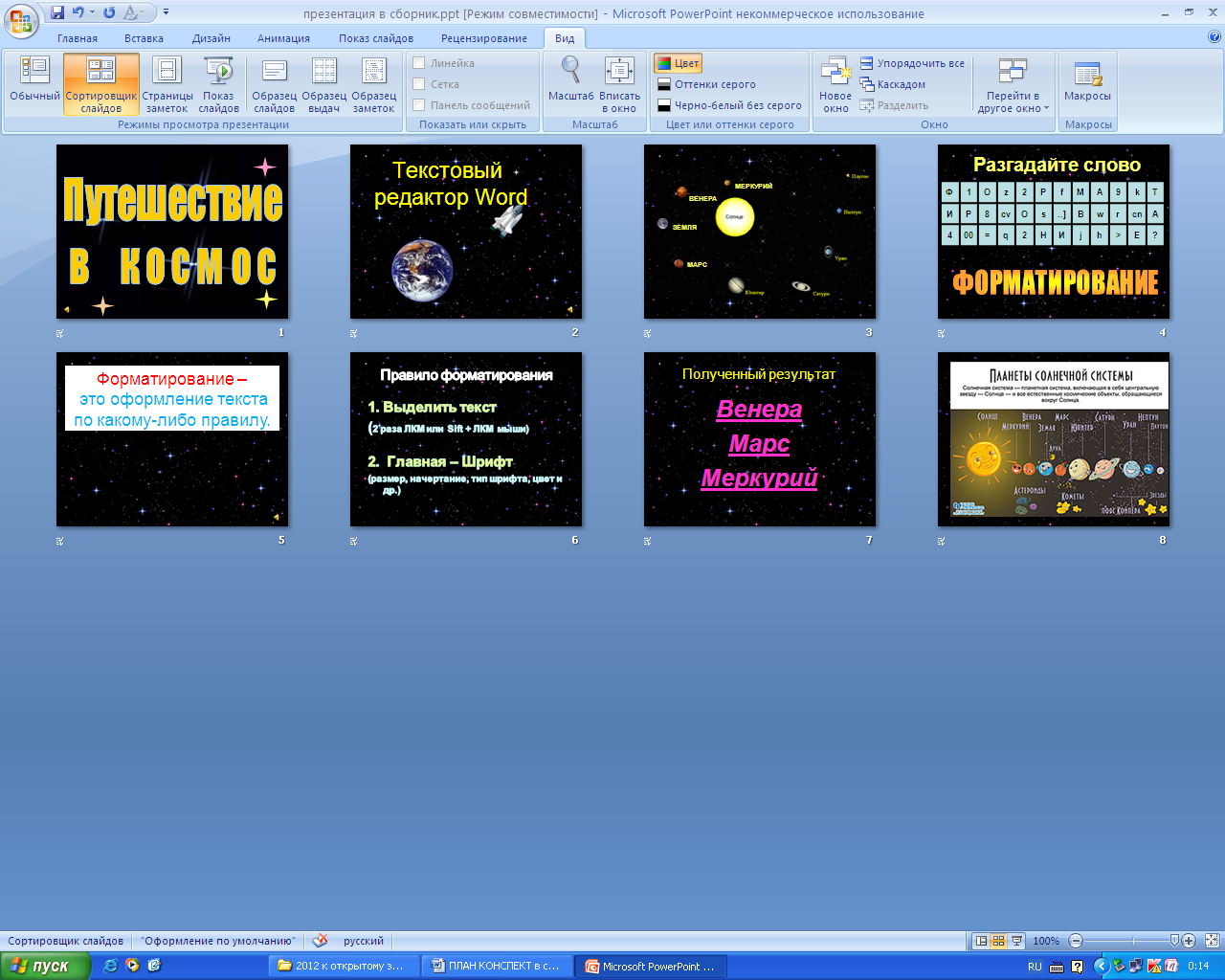The image size is (1225, 980).
Task: Fit slide to current window button
Action: pos(1212,941)
